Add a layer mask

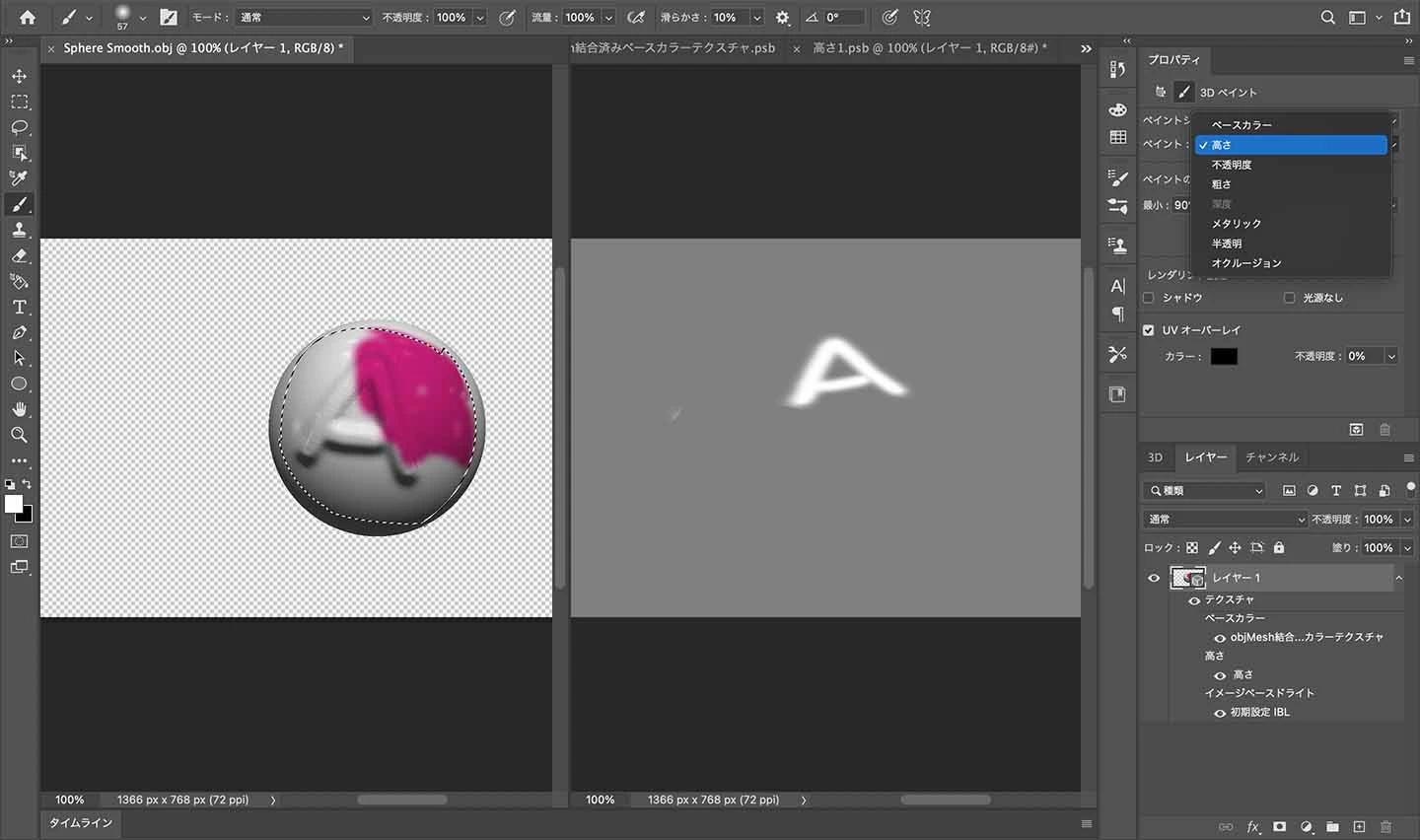pos(1280,826)
